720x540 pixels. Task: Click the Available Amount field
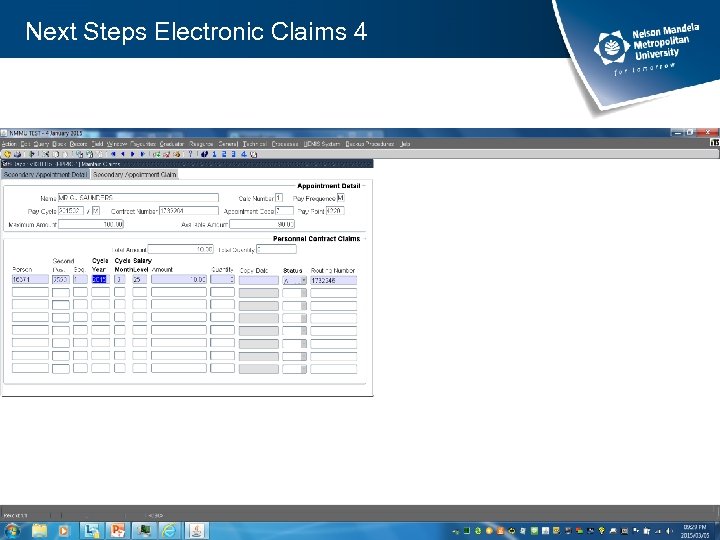click(x=262, y=224)
